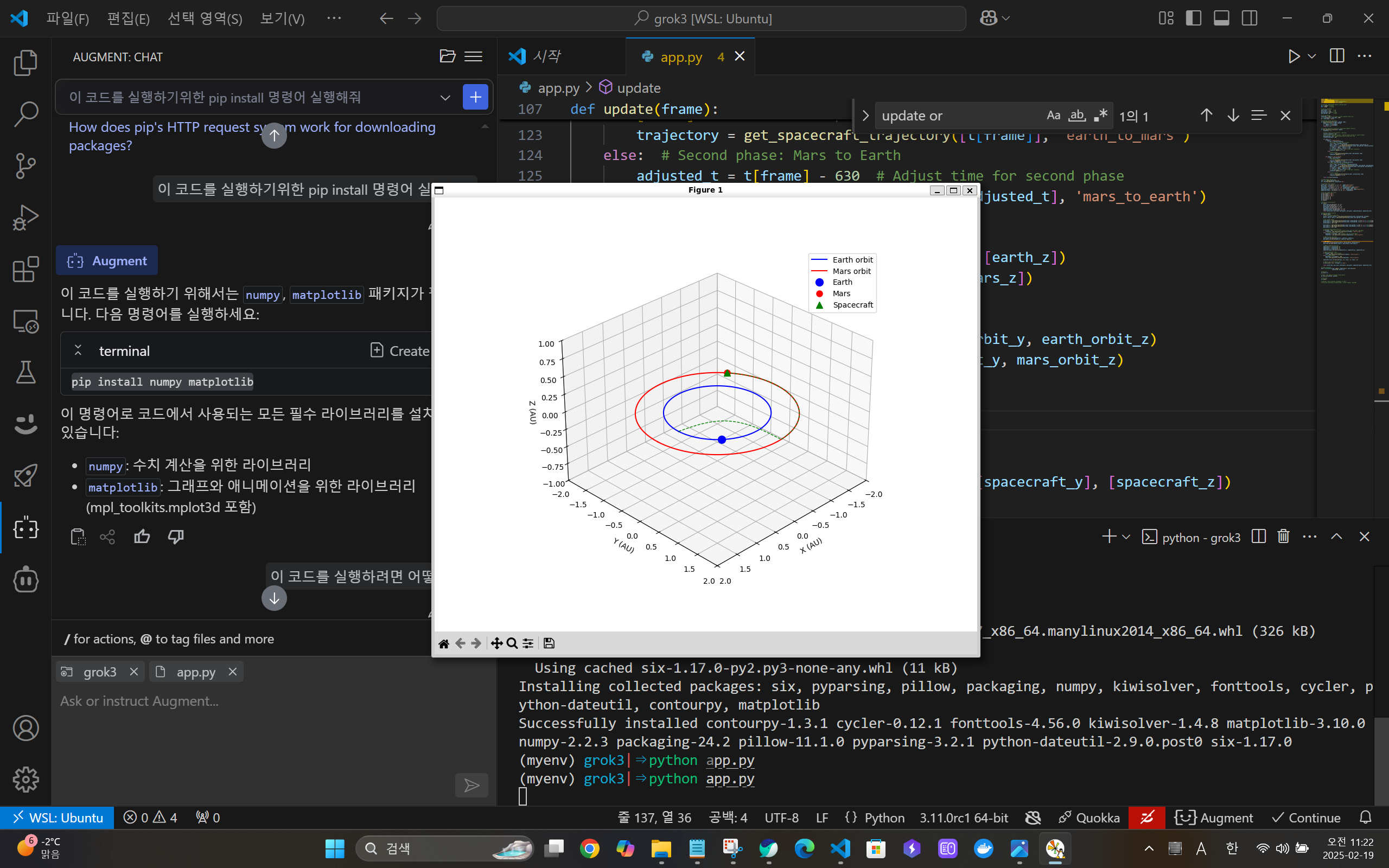The width and height of the screenshot is (1389, 868).
Task: Open new terminal launch profile dropdown
Action: click(1126, 537)
